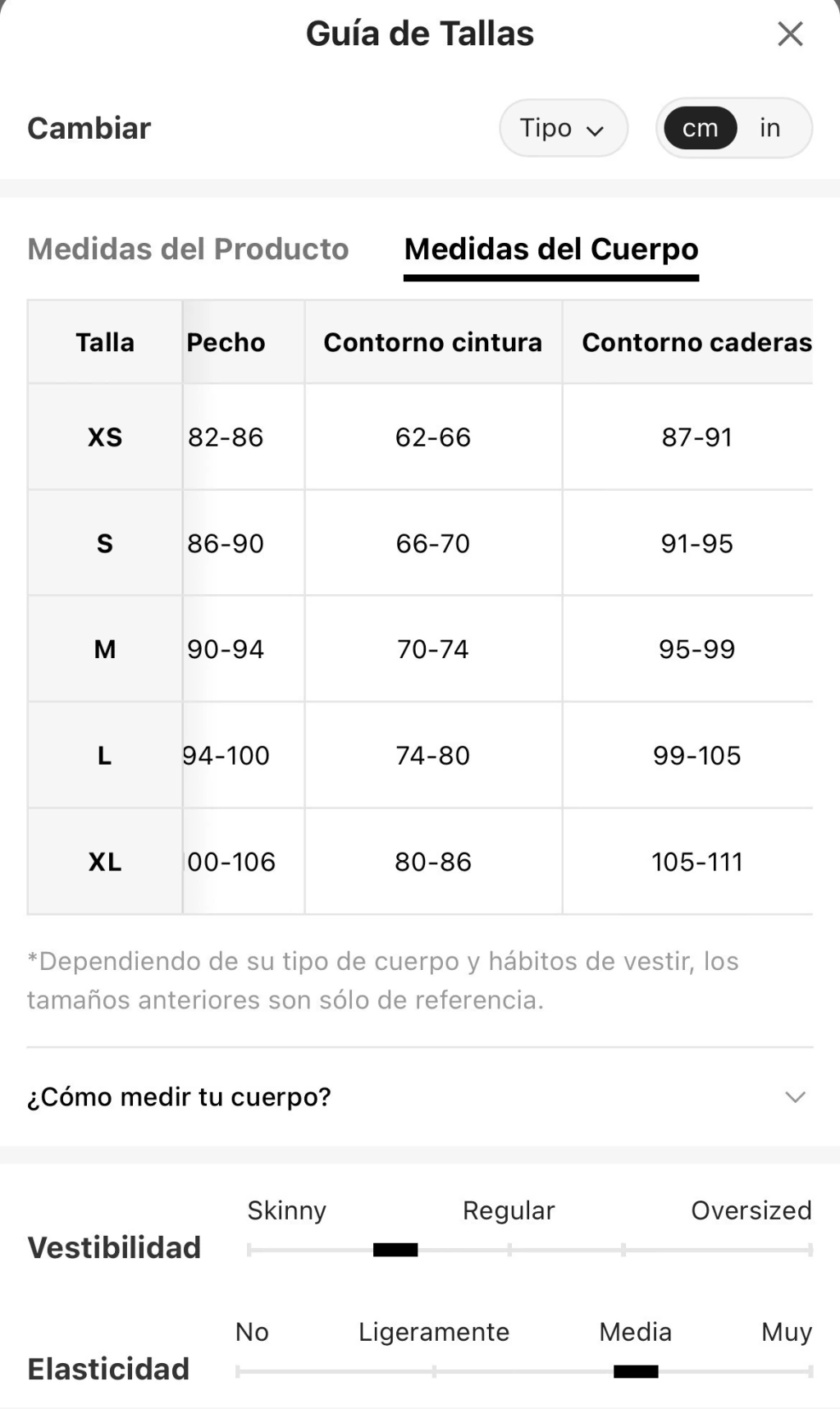
Task: Select the XS size row header
Action: (x=105, y=437)
